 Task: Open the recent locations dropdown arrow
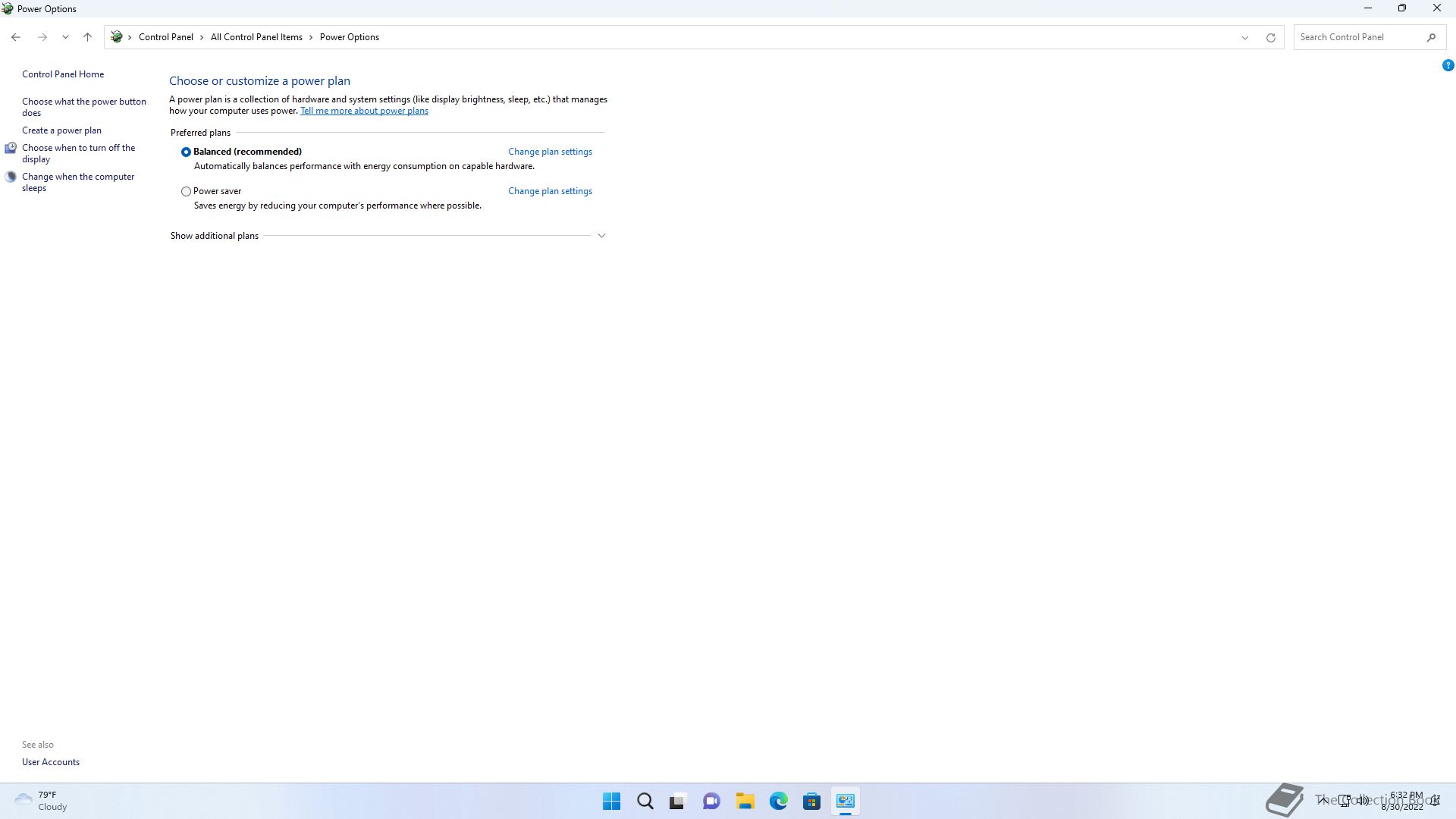click(x=65, y=37)
